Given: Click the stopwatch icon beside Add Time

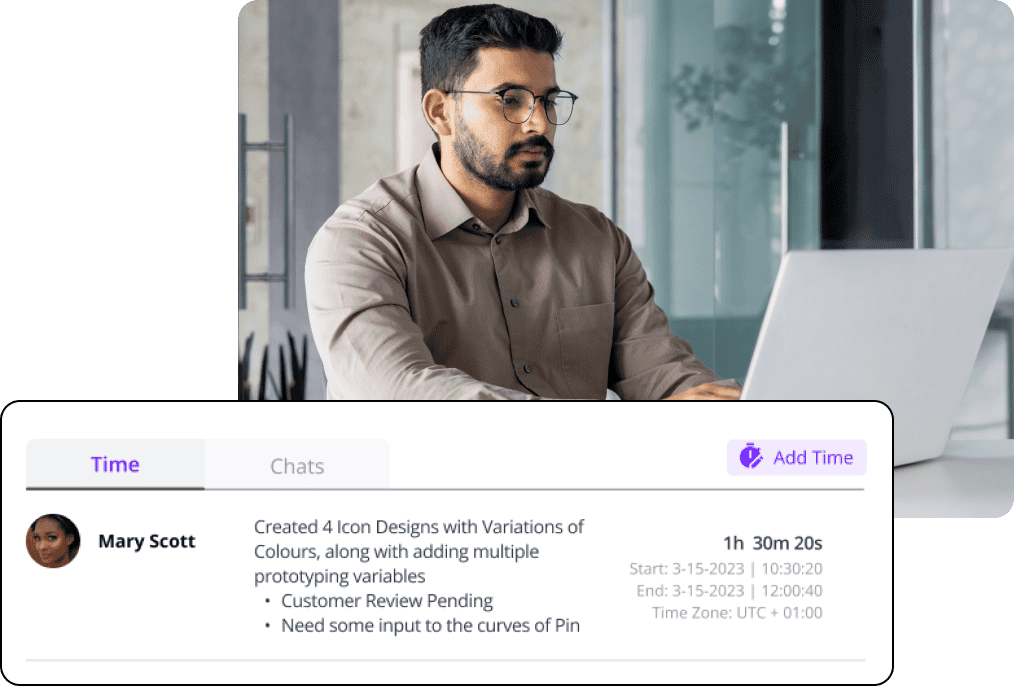Looking at the screenshot, I should 751,456.
